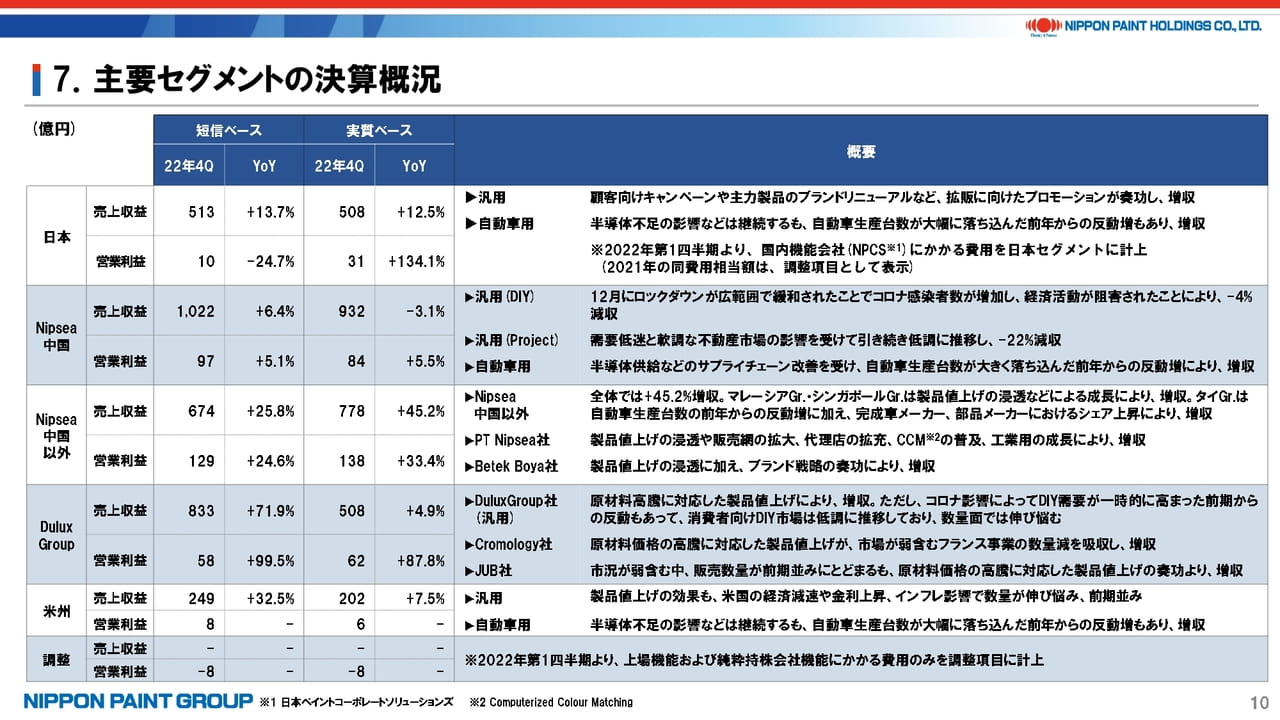
Task: Click the 調整 segment label
Action: click(56, 660)
